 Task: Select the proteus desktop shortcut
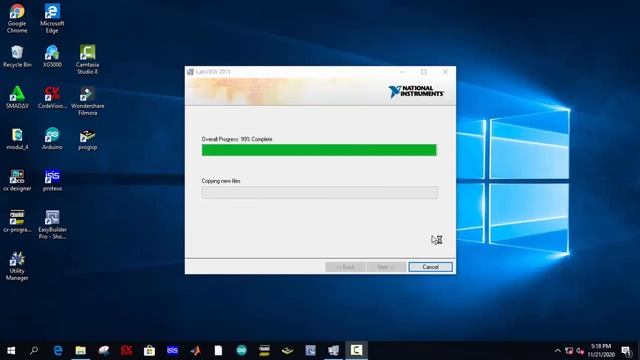(52, 180)
